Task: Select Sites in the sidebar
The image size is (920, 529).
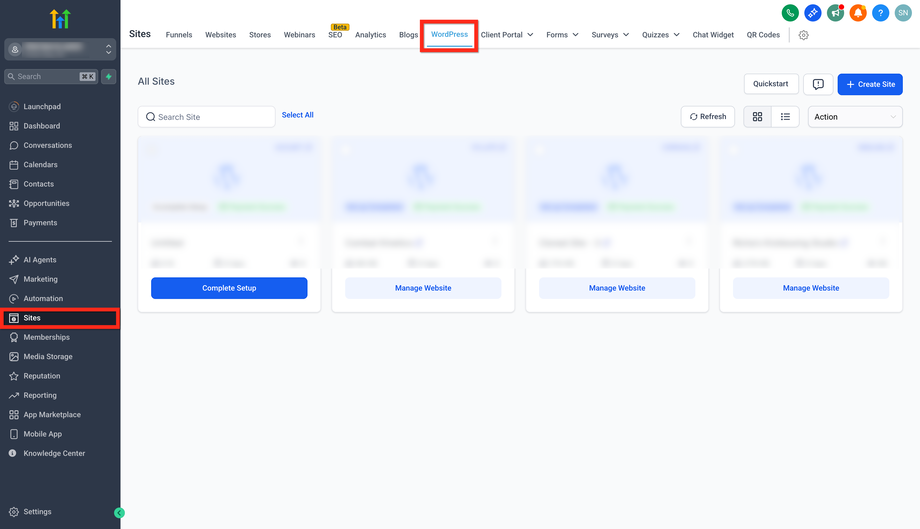Action: pyautogui.click(x=60, y=318)
